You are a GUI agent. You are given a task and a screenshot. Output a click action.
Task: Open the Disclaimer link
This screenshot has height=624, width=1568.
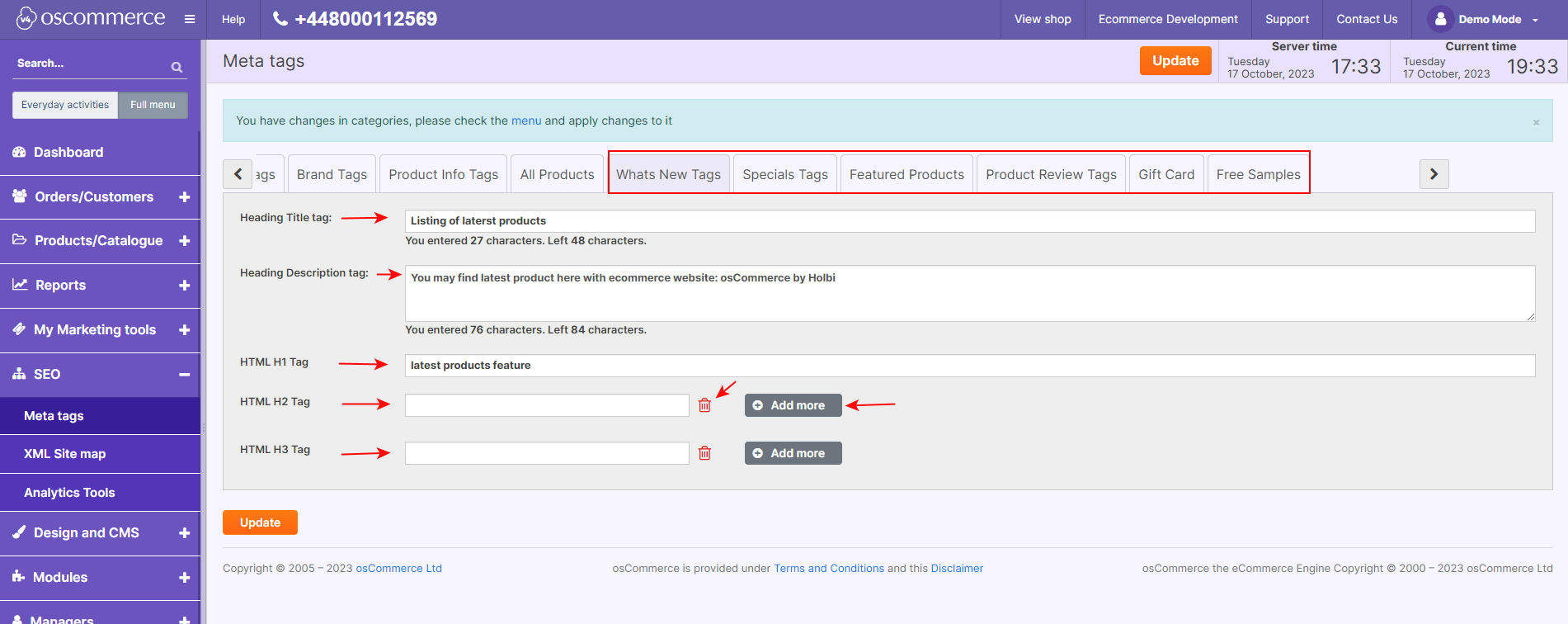click(x=957, y=568)
